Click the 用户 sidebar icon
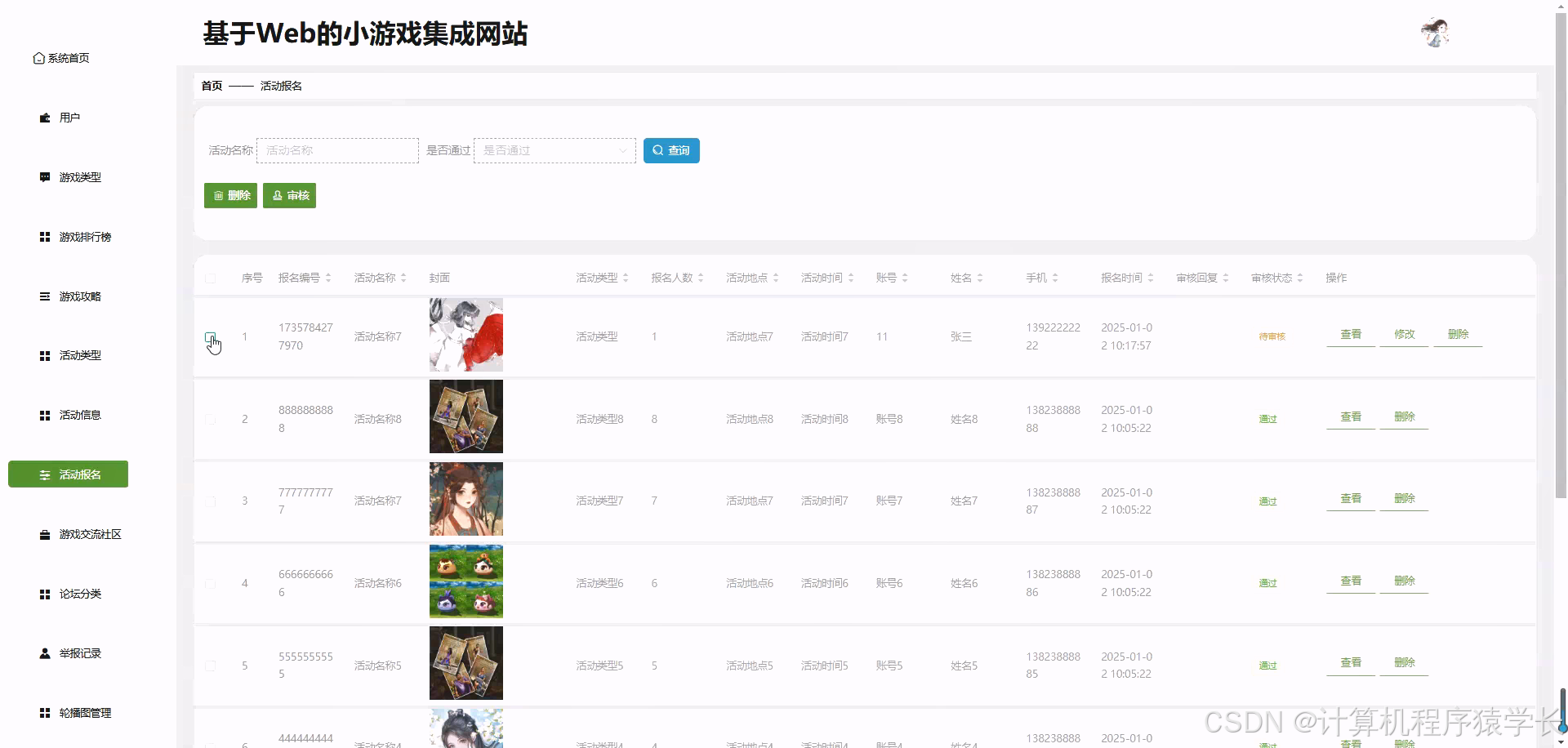 pos(44,118)
